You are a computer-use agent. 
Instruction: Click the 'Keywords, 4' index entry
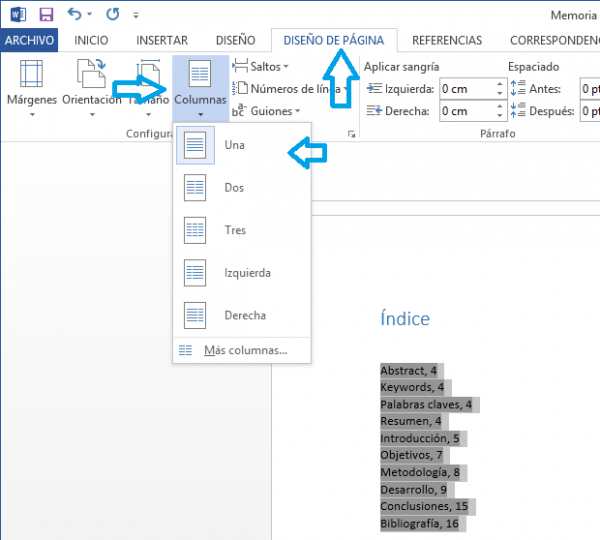(412, 387)
